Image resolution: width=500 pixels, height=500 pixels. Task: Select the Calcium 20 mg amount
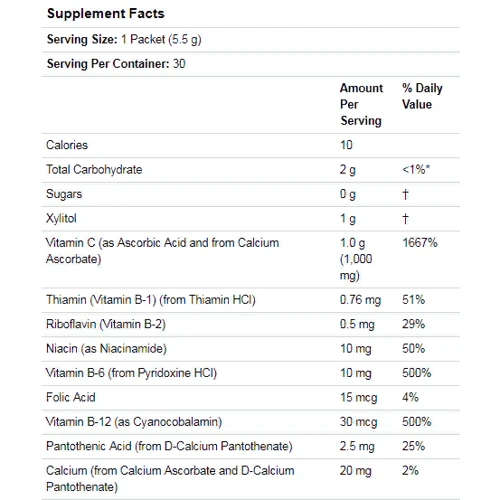(356, 471)
